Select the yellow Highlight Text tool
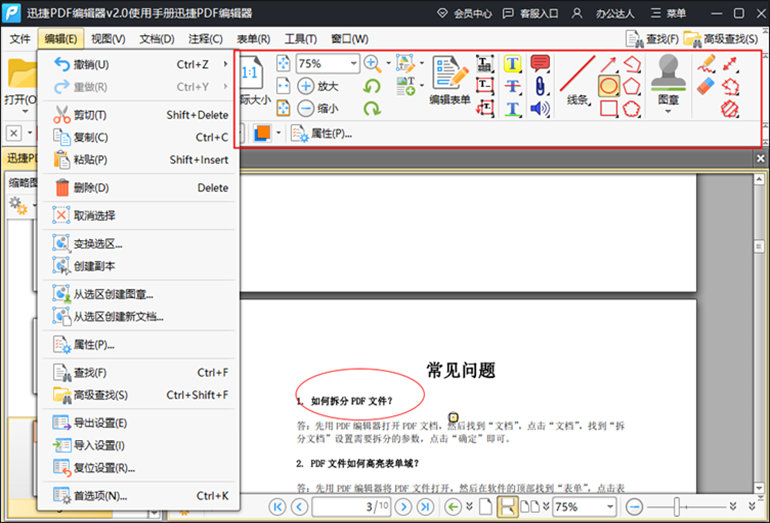The image size is (770, 523). (512, 64)
